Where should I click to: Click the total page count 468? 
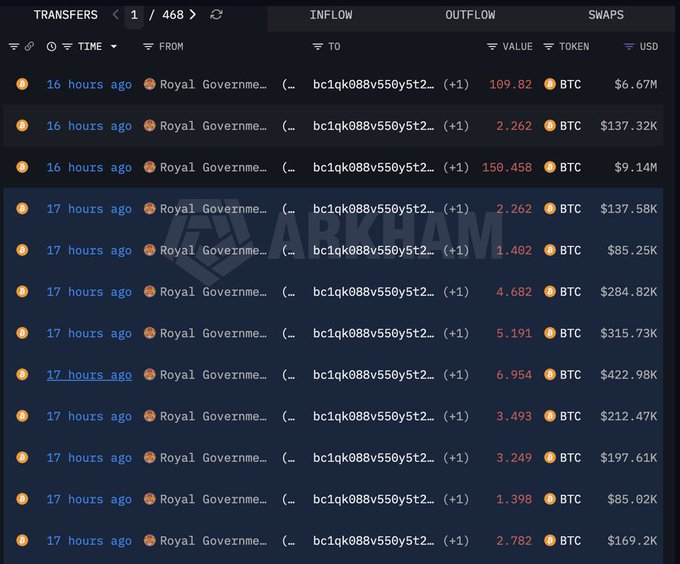click(173, 15)
